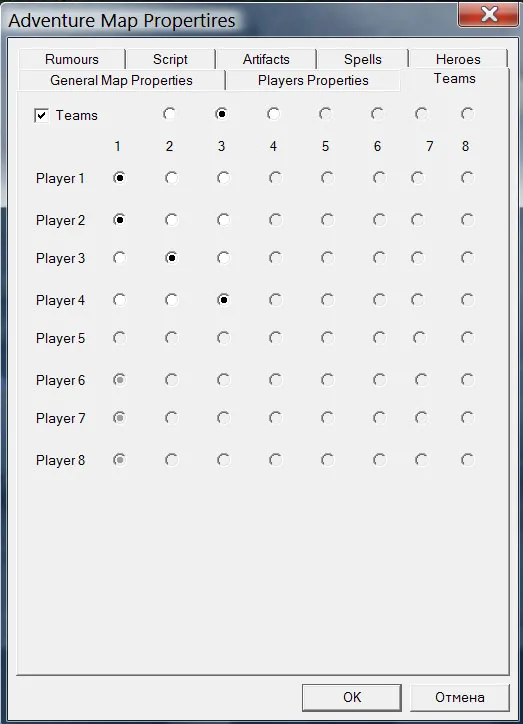
Task: Close the Adventure Map Properties window
Action: tap(488, 14)
